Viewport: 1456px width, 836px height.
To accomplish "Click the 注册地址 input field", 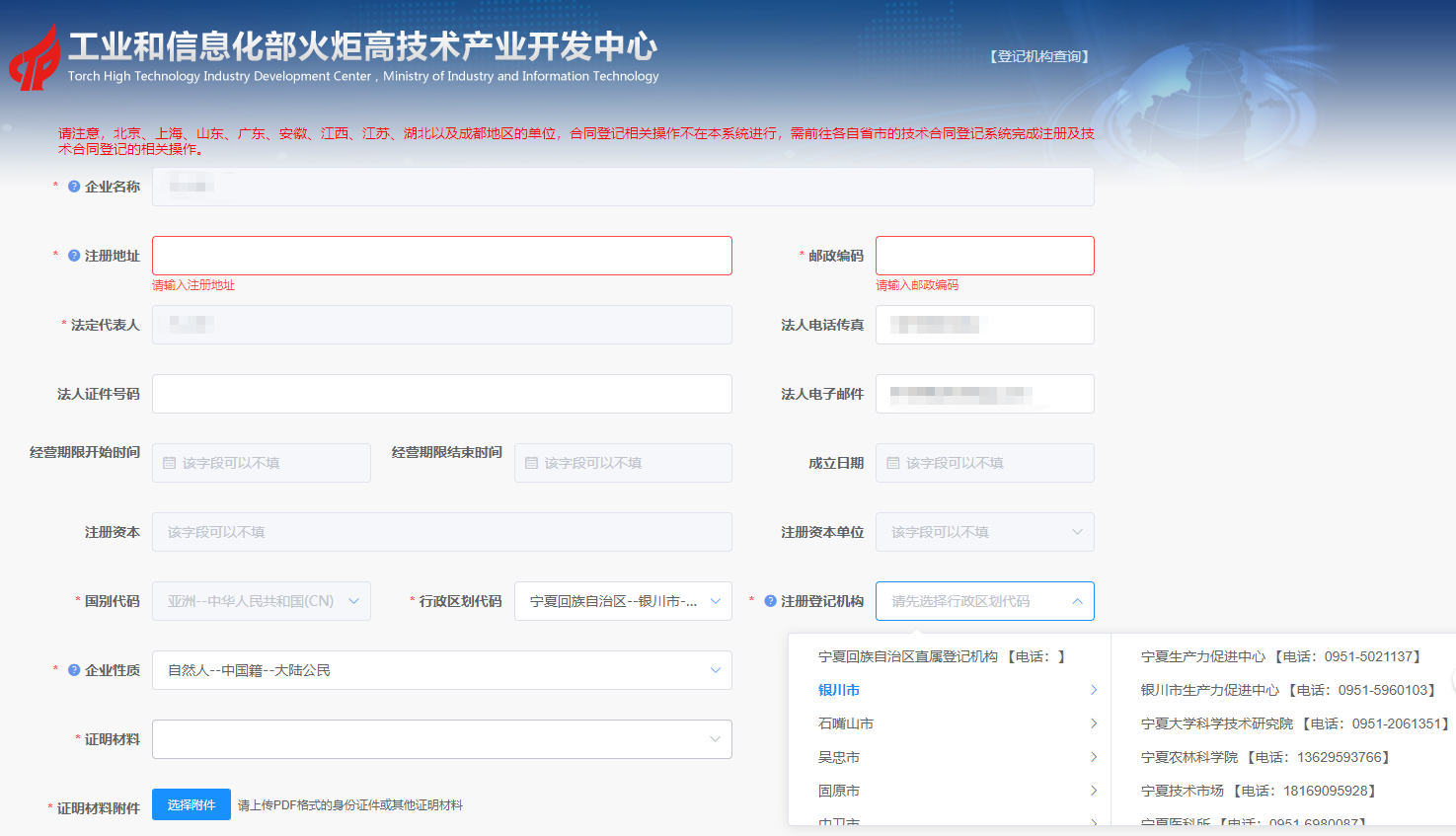I will pyautogui.click(x=442, y=256).
